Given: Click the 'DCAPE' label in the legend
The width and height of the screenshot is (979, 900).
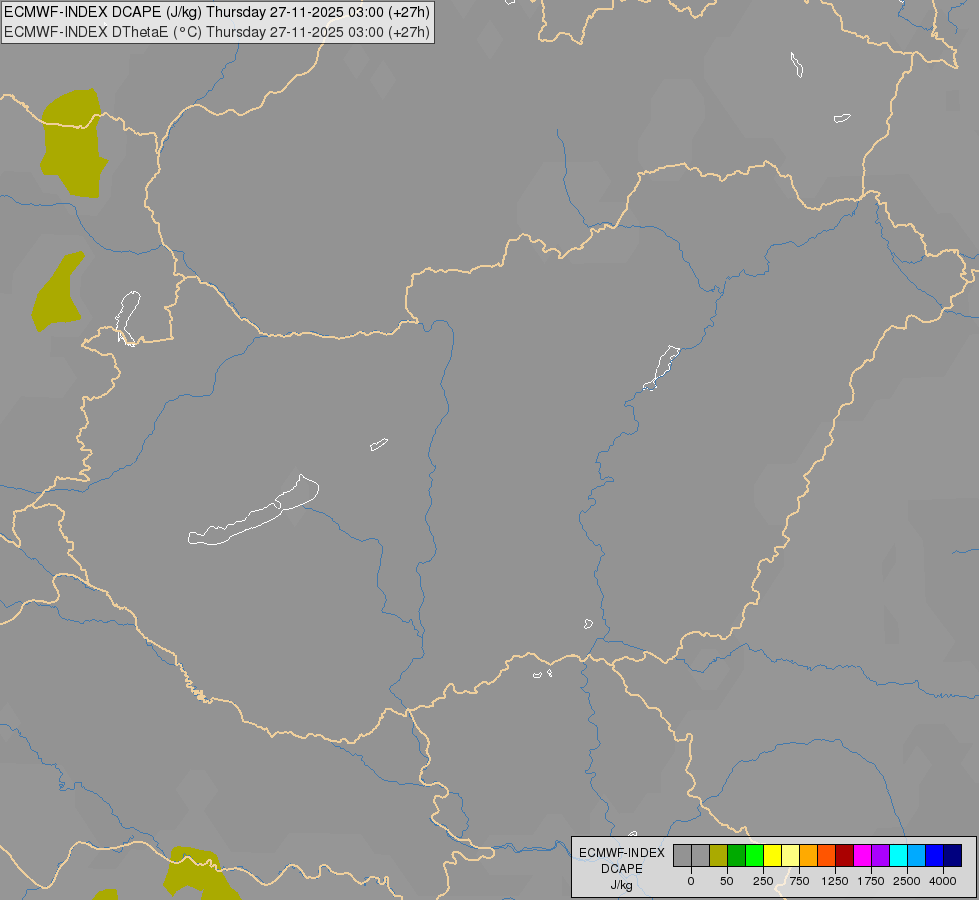Looking at the screenshot, I should pos(622,869).
